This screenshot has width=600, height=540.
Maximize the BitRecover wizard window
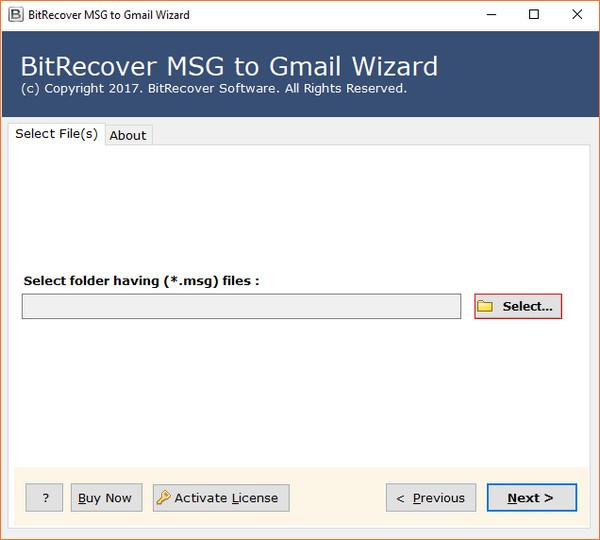(x=534, y=15)
